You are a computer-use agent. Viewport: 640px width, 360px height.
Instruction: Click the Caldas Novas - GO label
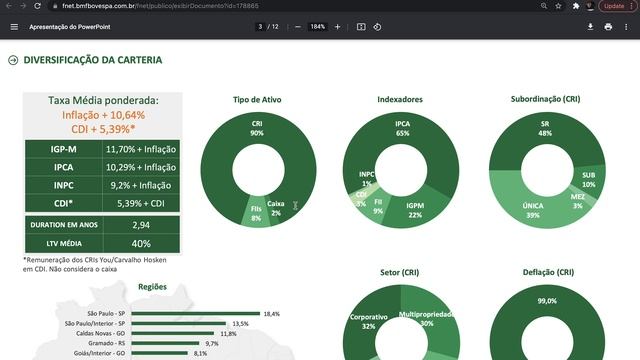pos(100,333)
